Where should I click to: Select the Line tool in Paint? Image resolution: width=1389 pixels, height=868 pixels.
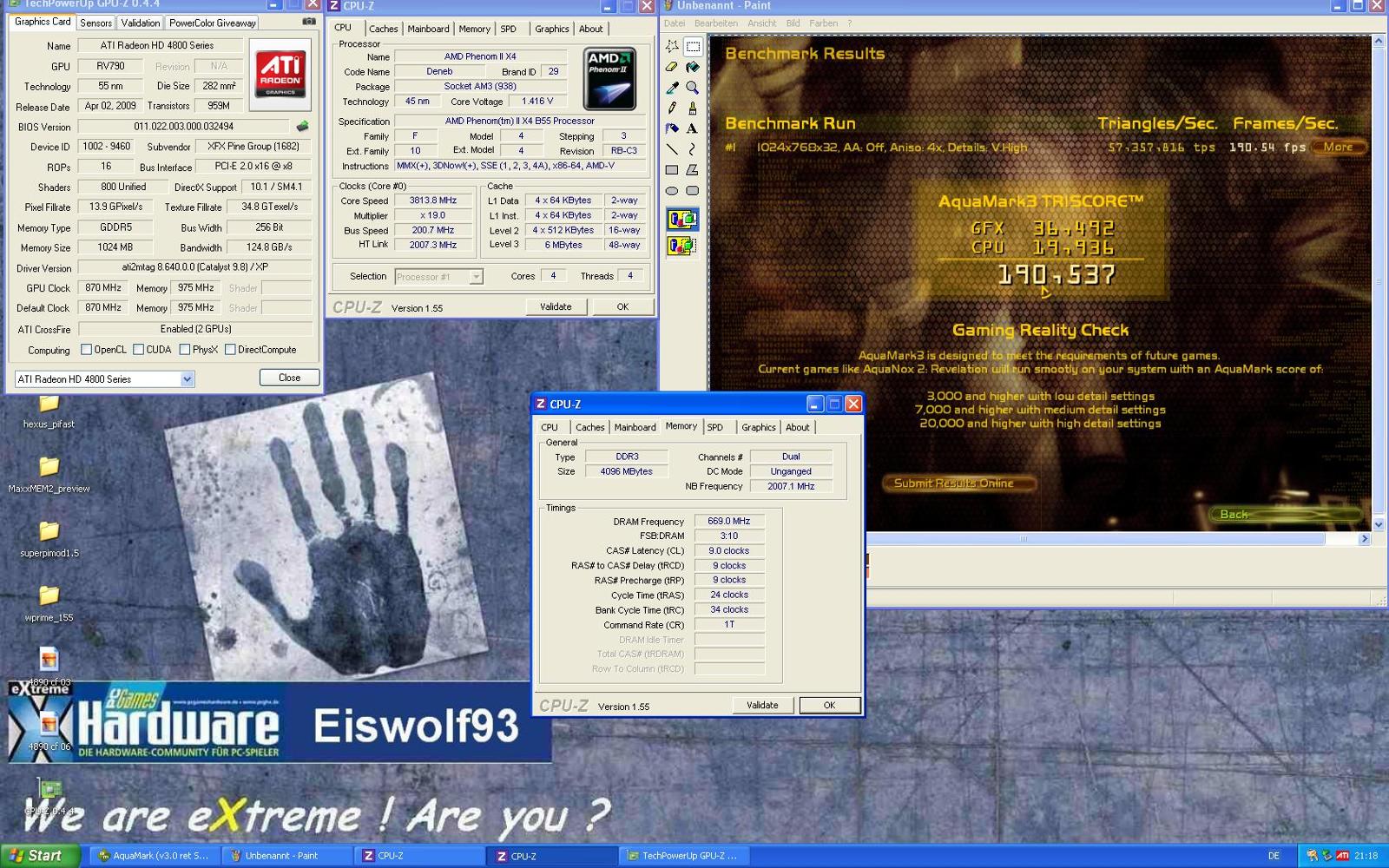(x=672, y=149)
